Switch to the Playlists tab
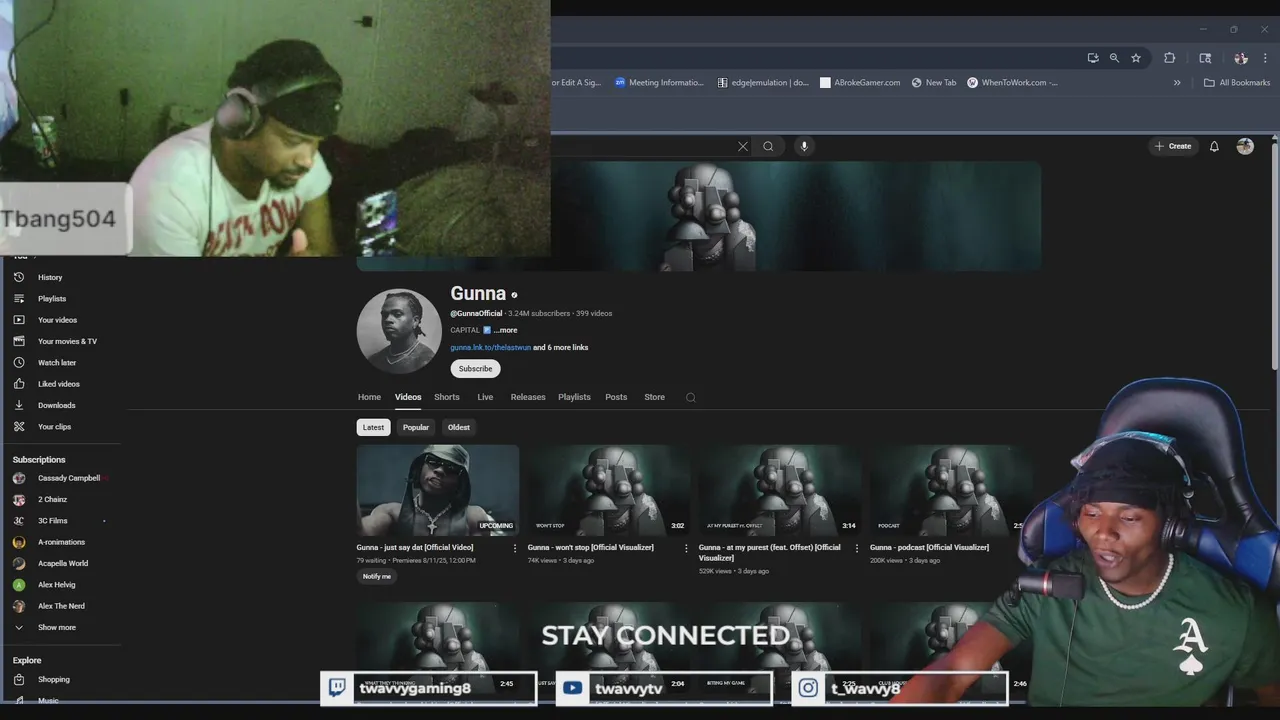This screenshot has height=720, width=1280. (x=574, y=397)
